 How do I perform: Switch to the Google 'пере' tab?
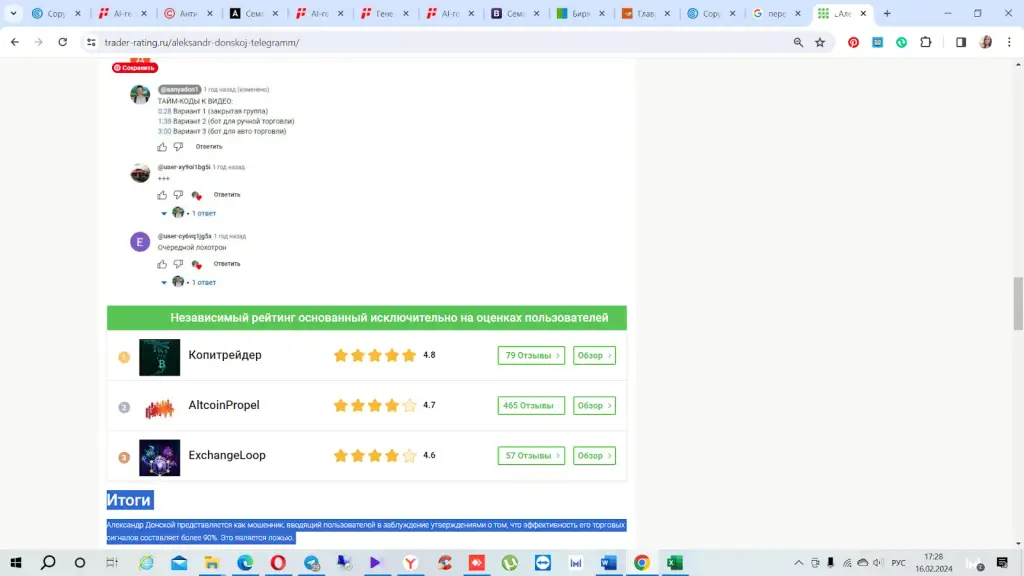coord(777,13)
